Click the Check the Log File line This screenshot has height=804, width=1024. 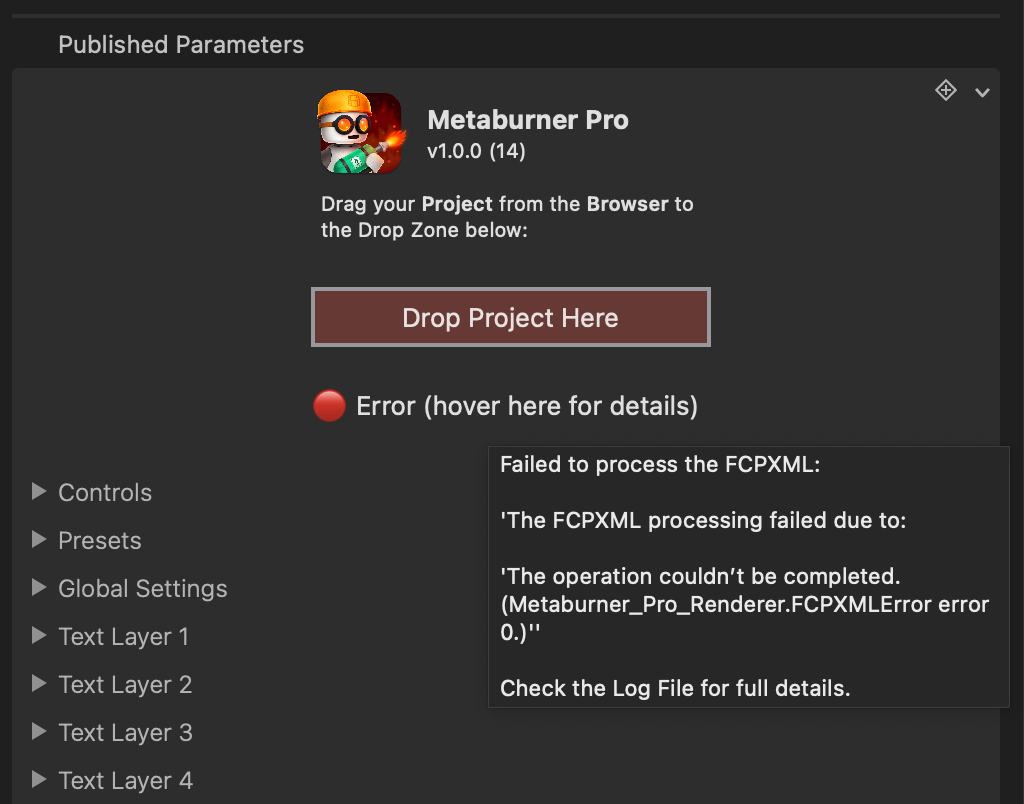pyautogui.click(x=675, y=688)
